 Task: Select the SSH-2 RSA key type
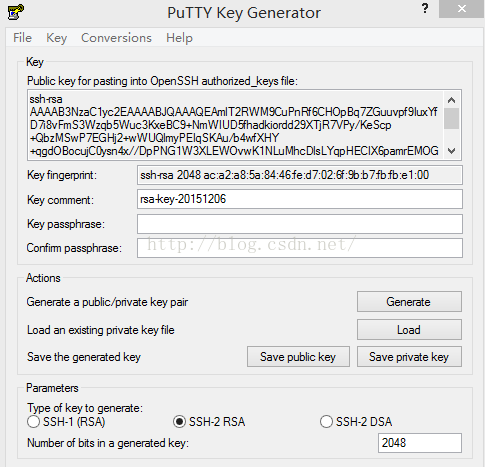179,422
